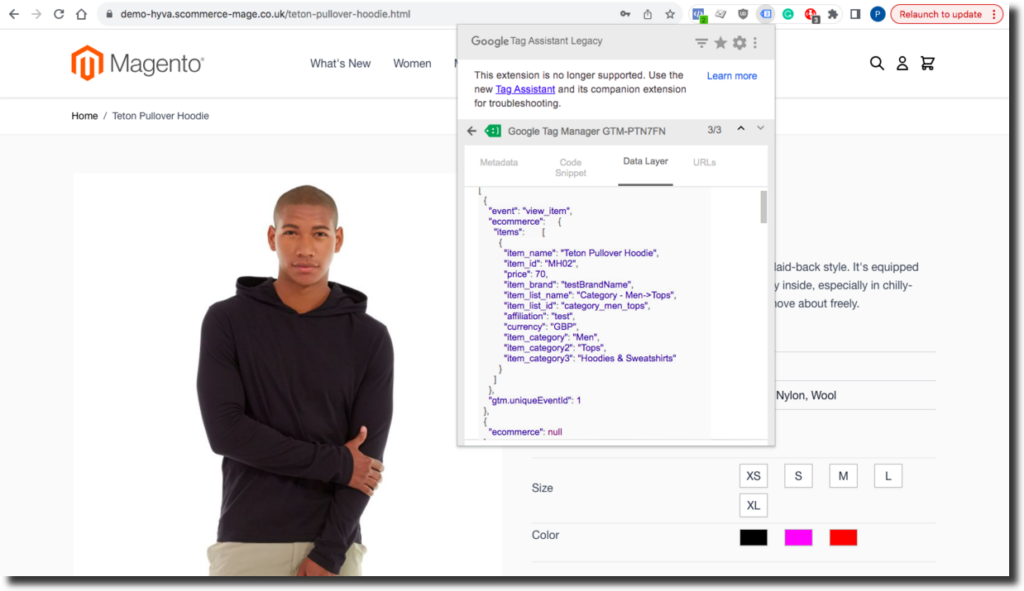1024x591 pixels.
Task: Click the star icon in Tag Assistant
Action: coord(720,43)
